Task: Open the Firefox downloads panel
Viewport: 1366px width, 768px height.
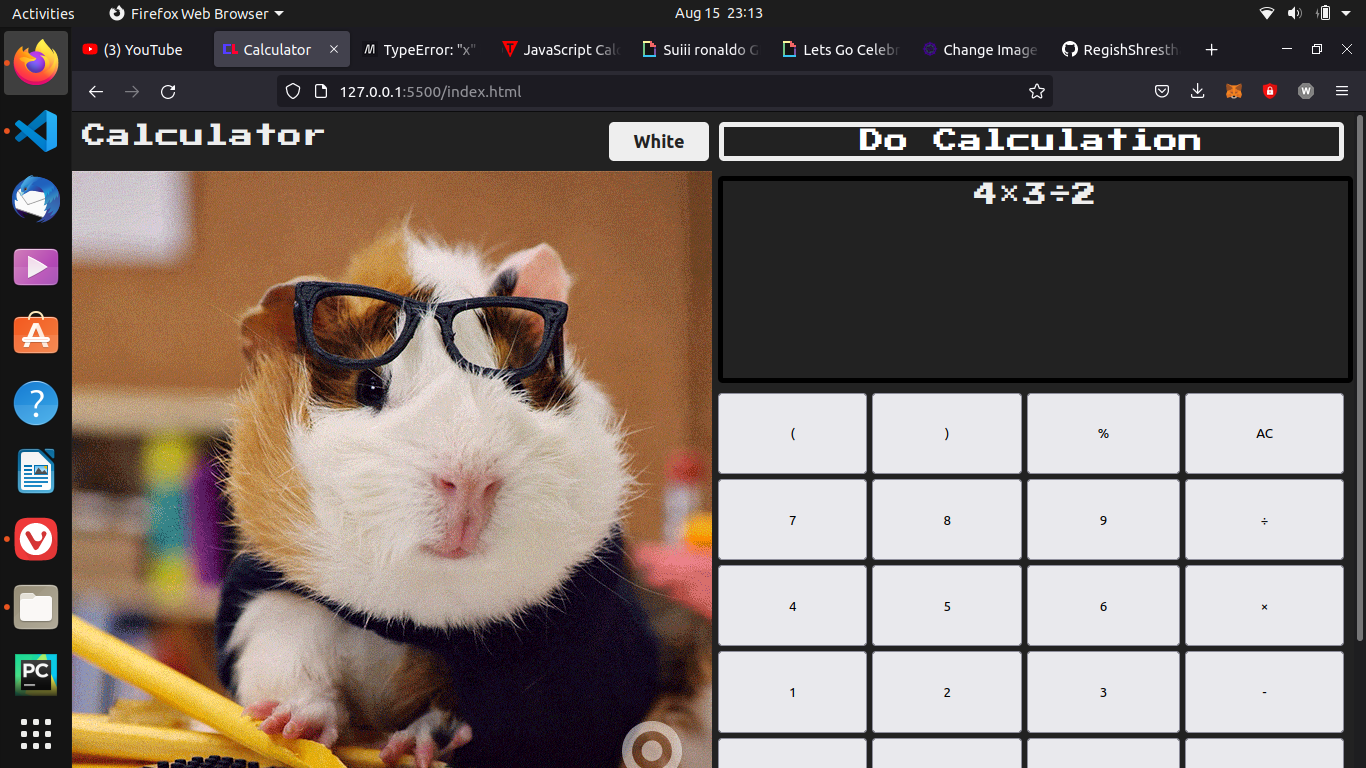Action: [x=1198, y=92]
